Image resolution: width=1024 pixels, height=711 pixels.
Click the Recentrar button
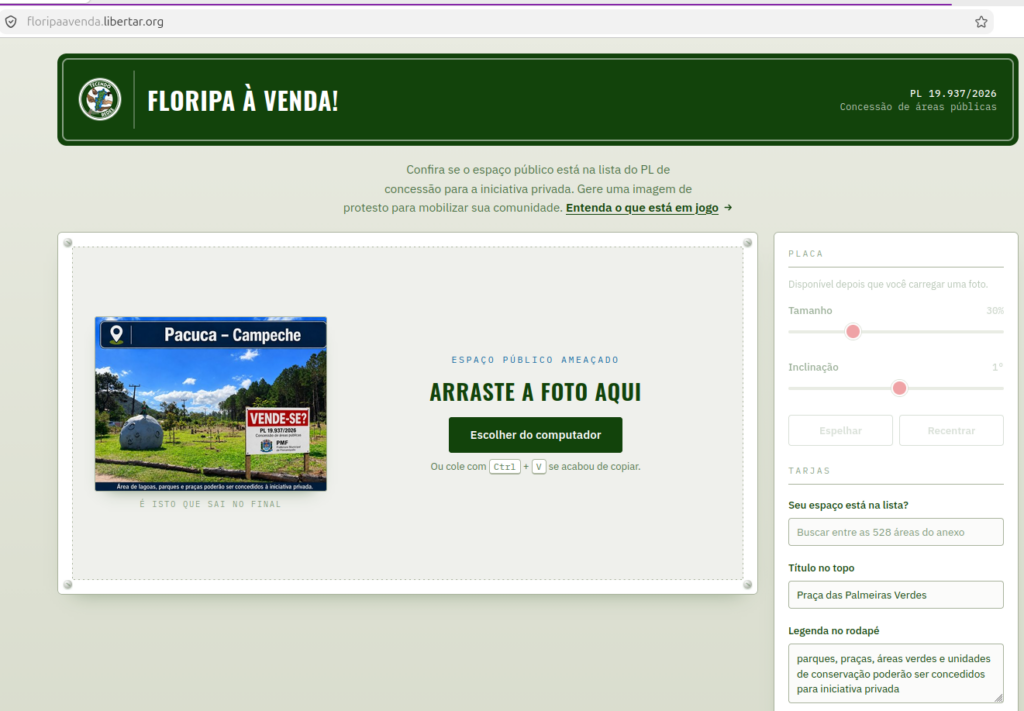click(x=952, y=430)
